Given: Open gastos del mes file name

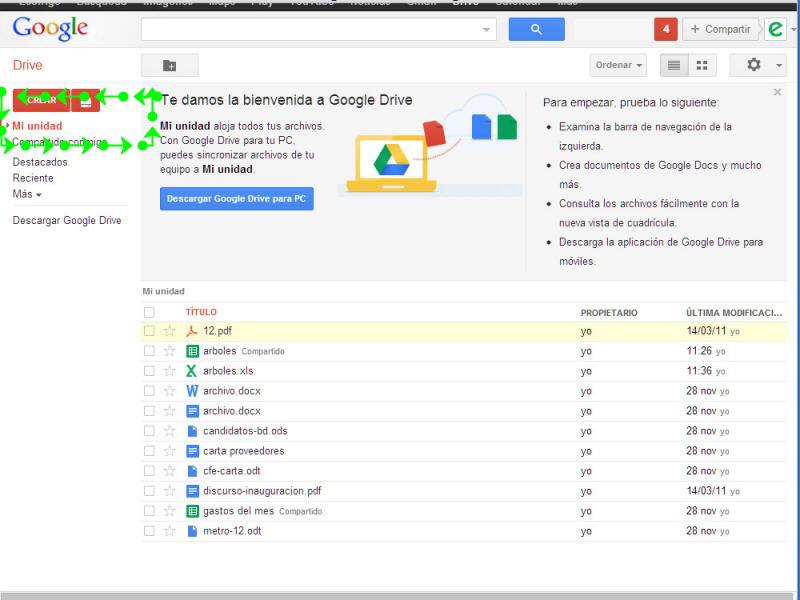Looking at the screenshot, I should (x=238, y=511).
